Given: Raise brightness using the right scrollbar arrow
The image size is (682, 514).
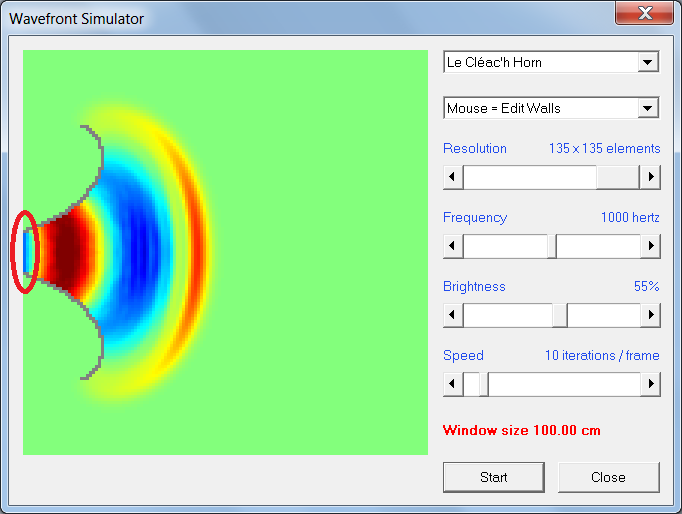Looking at the screenshot, I should coord(650,315).
